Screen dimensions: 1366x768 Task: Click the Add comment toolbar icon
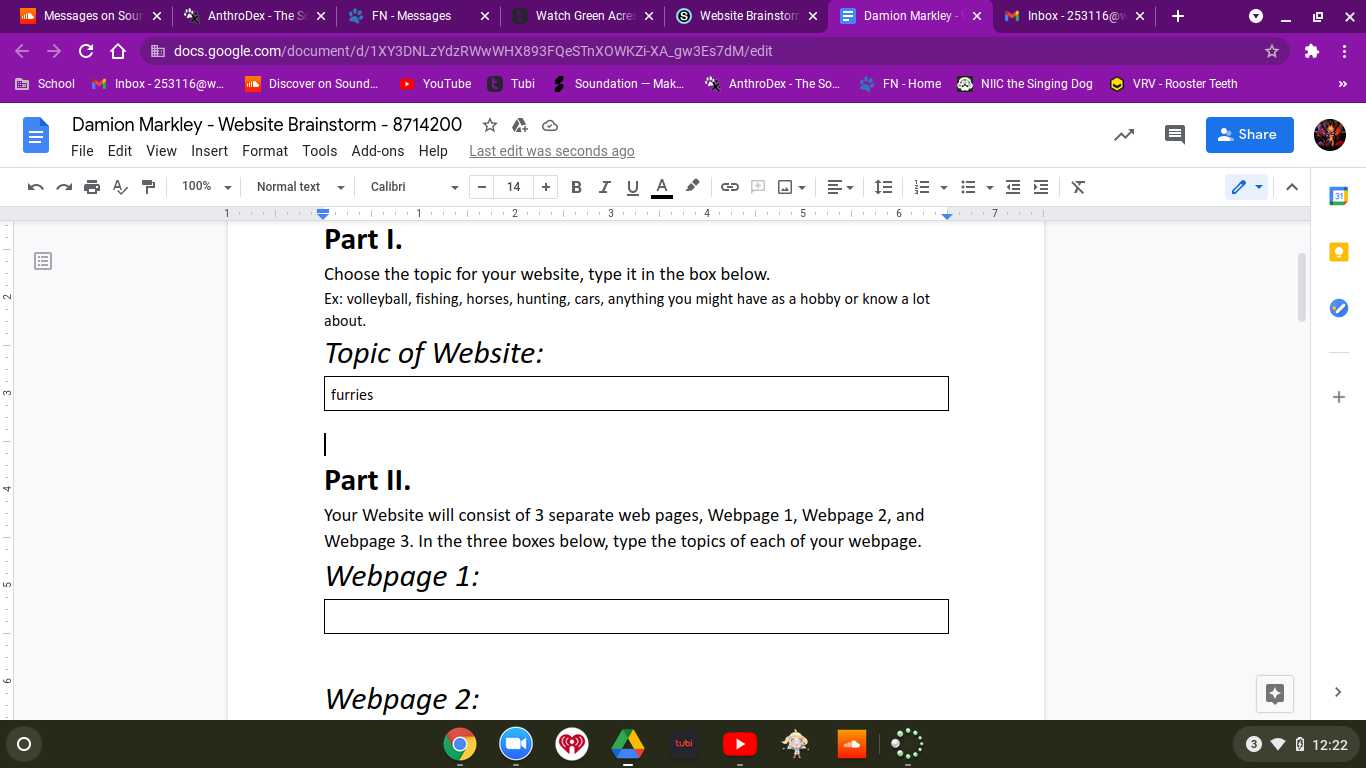coord(758,187)
